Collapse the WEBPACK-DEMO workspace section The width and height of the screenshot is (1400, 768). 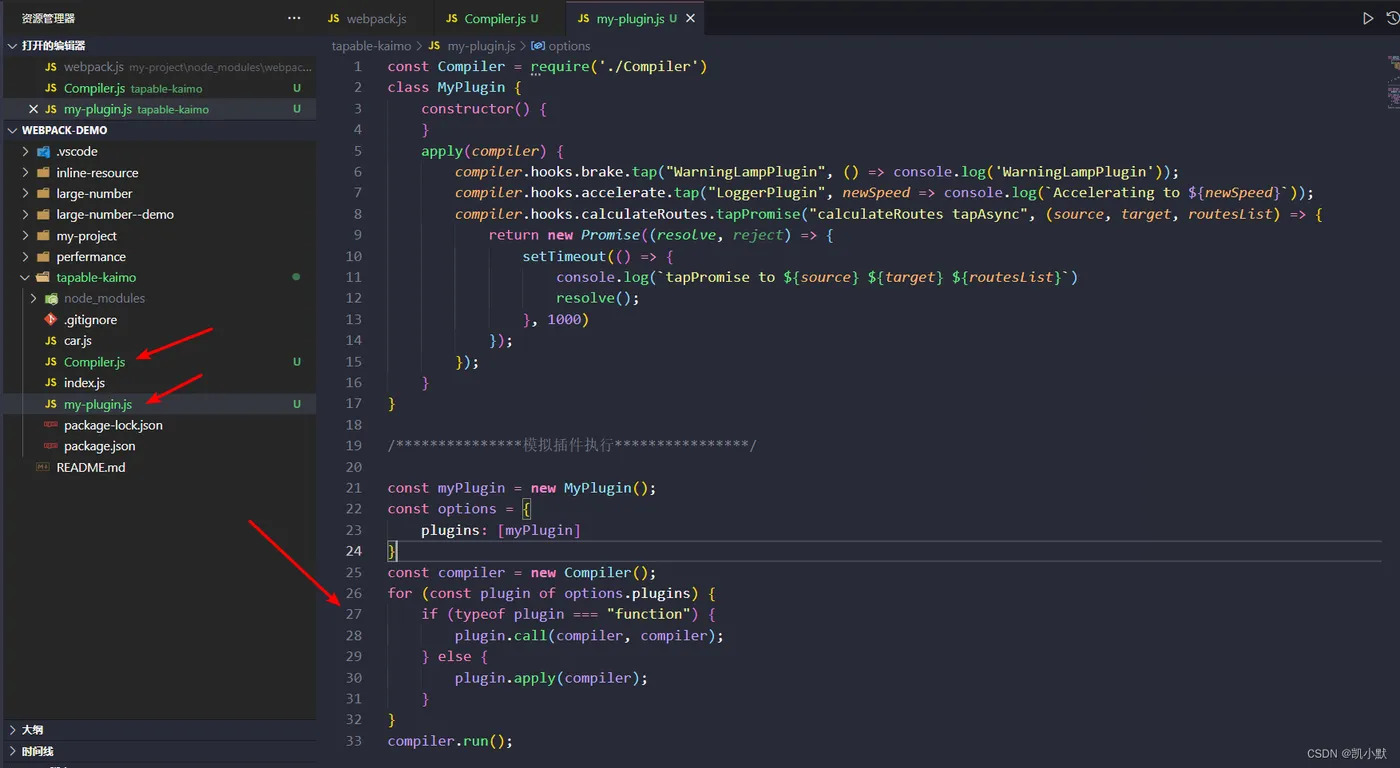[158, 130]
